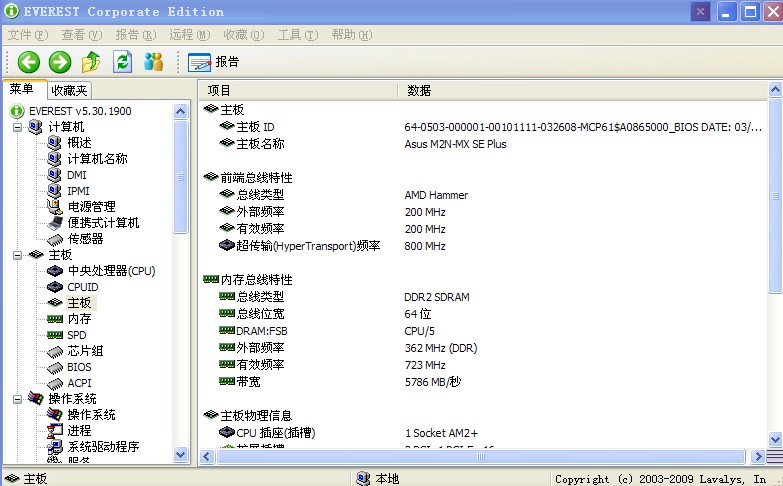This screenshot has height=486, width=783.
Task: Open the 文件(F) menu
Action: [28, 34]
